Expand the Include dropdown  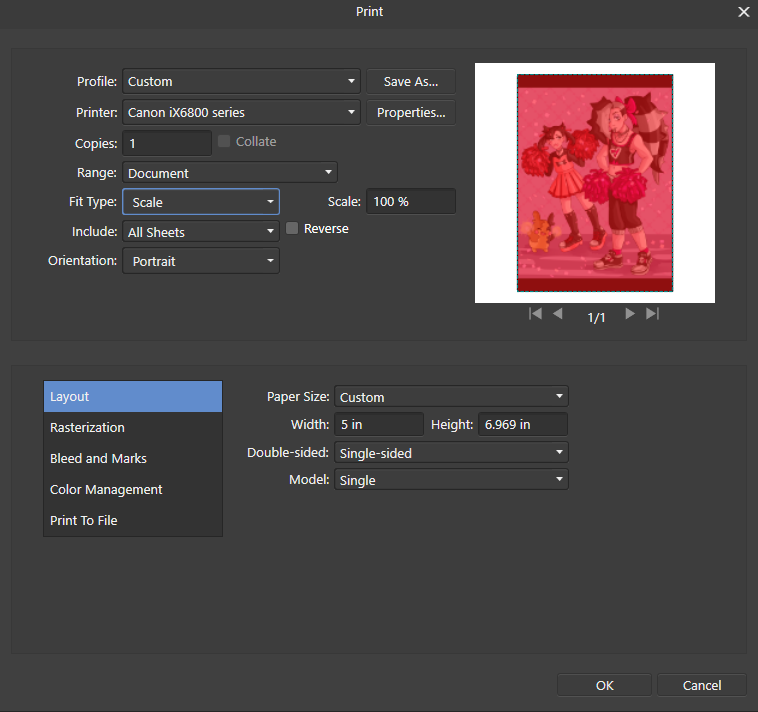pos(201,232)
